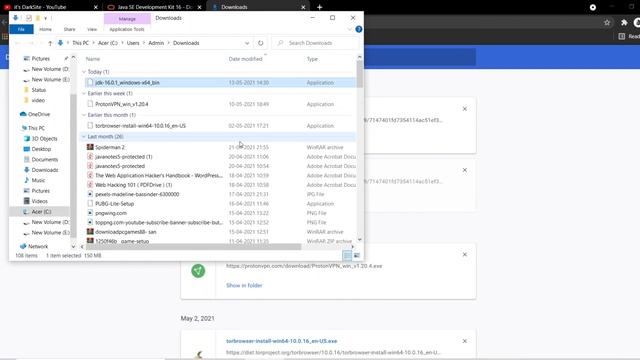Click Show in folder link for ProtonVPN
Image resolution: width=640 pixels, height=360 pixels.
pyautogui.click(x=244, y=285)
